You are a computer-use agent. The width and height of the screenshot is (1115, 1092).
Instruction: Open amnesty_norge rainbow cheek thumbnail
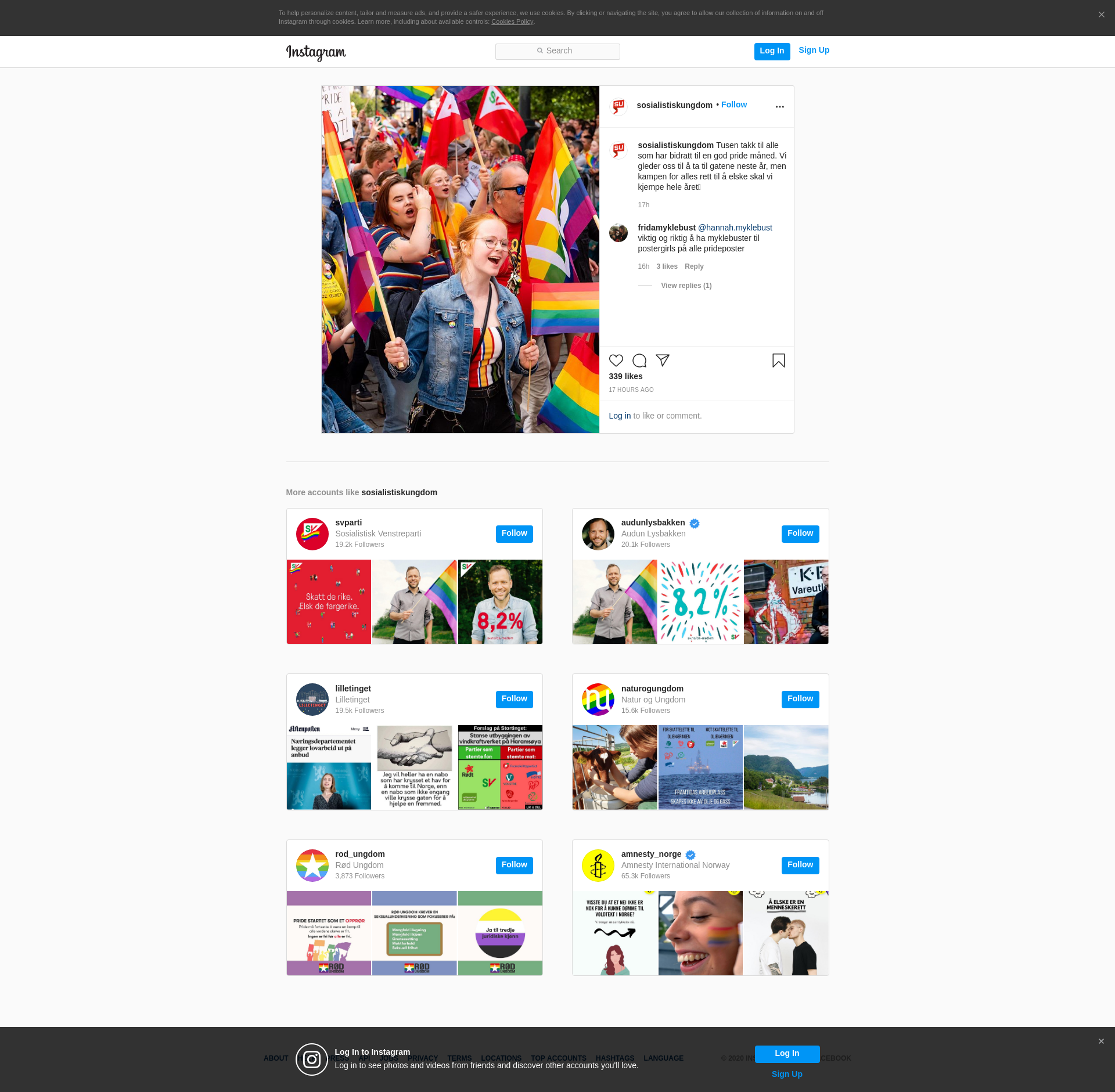[x=700, y=933]
